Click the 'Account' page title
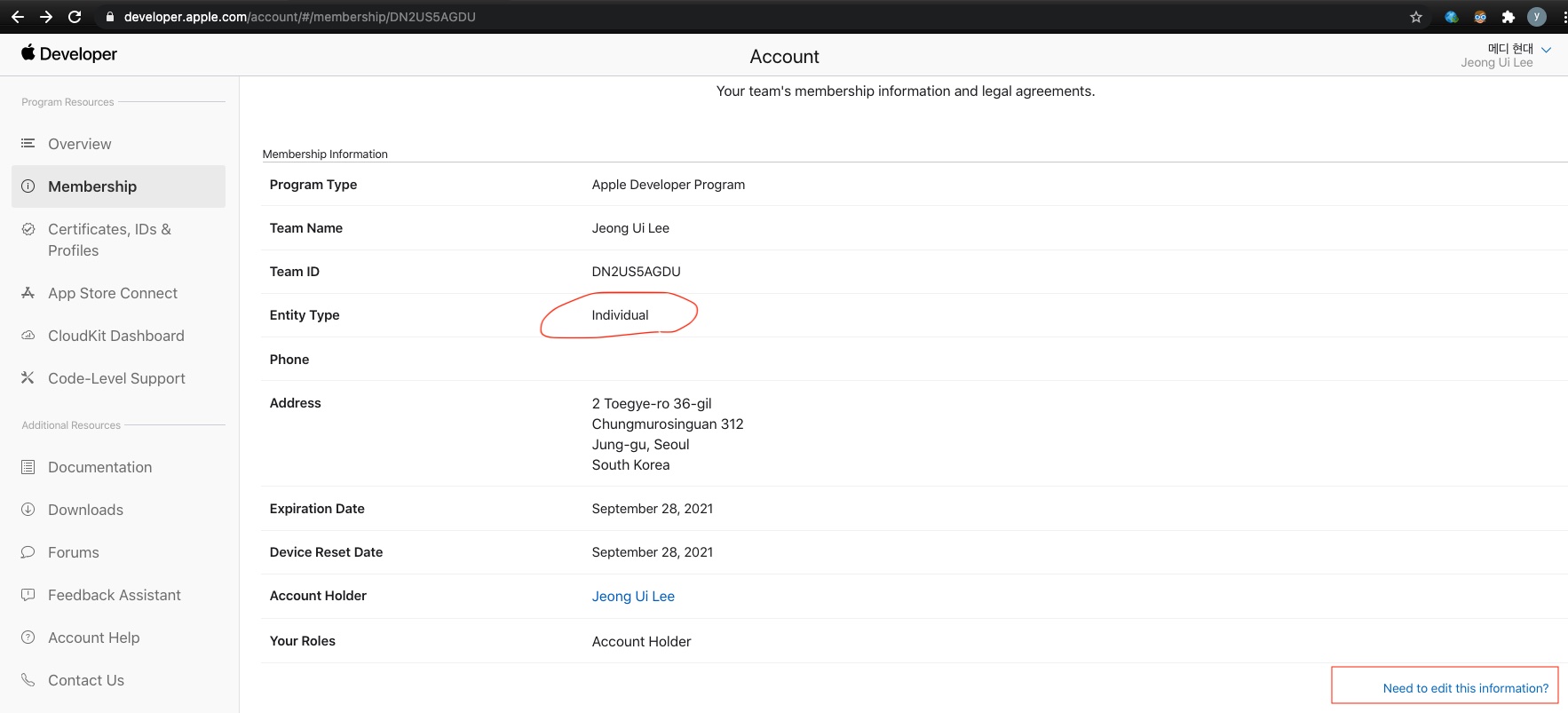 coord(785,57)
